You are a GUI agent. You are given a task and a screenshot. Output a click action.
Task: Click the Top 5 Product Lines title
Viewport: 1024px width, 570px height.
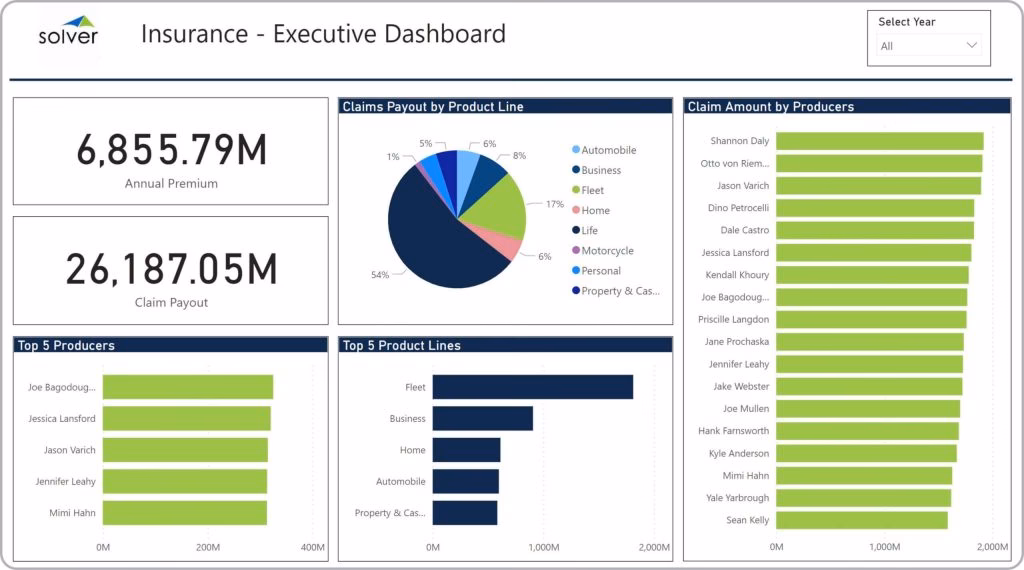pyautogui.click(x=402, y=345)
